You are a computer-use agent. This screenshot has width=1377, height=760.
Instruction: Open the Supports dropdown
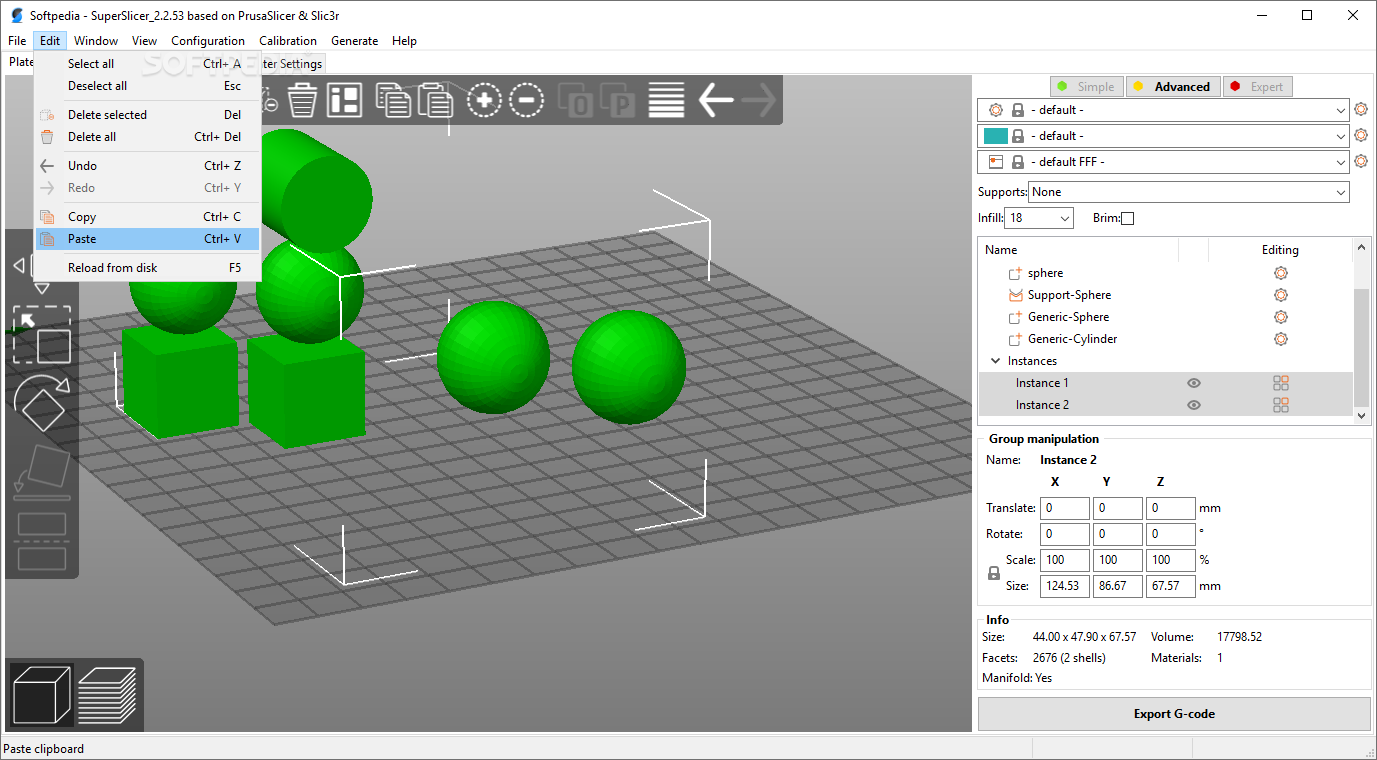pyautogui.click(x=1189, y=192)
